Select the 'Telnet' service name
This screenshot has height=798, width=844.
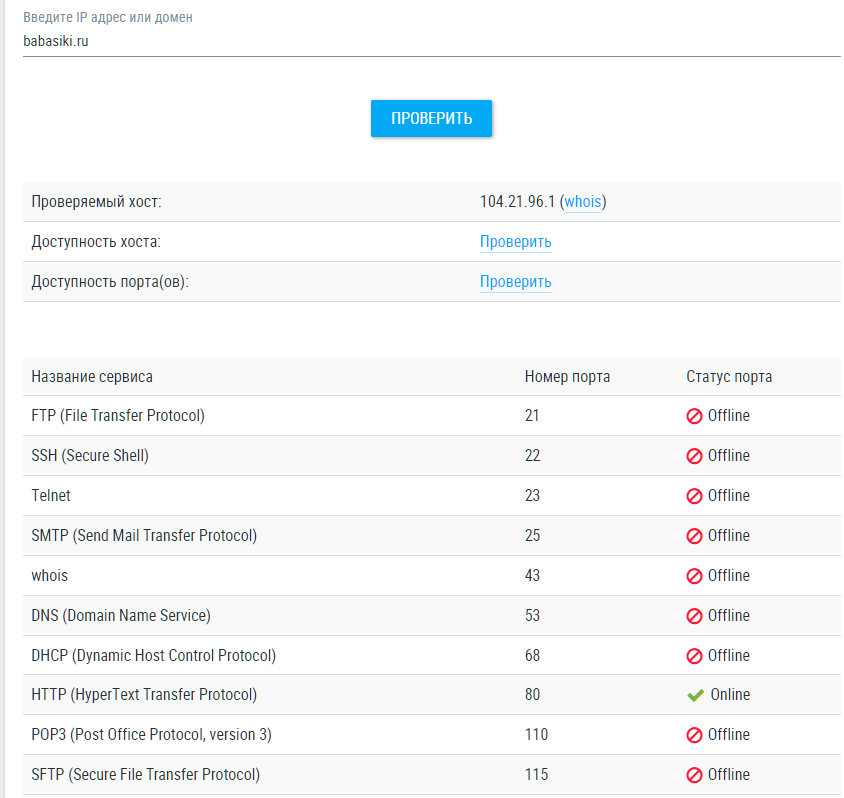(51, 495)
